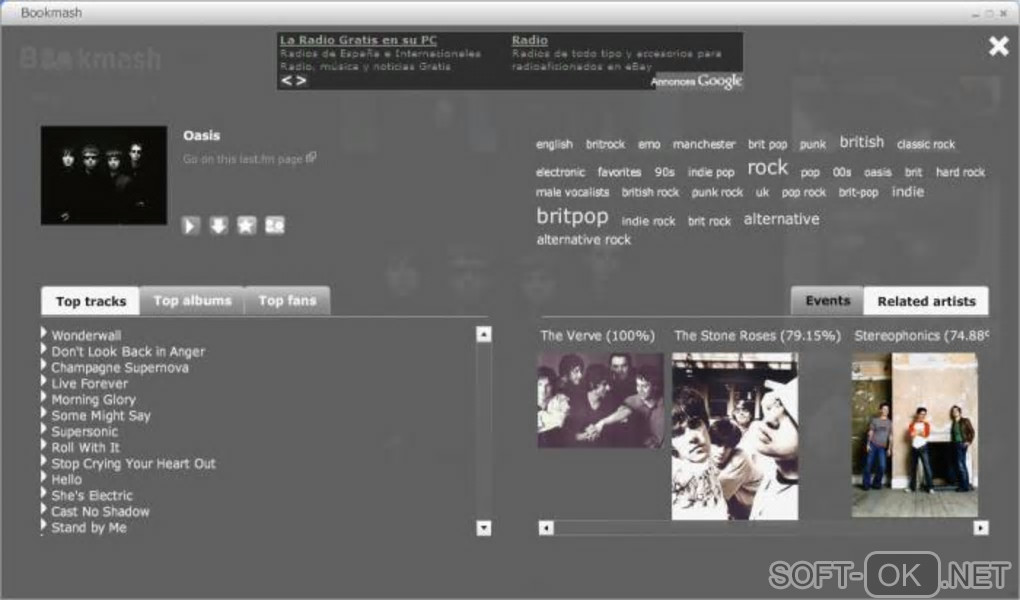
Task: Select the 'emo' tag
Action: point(649,144)
